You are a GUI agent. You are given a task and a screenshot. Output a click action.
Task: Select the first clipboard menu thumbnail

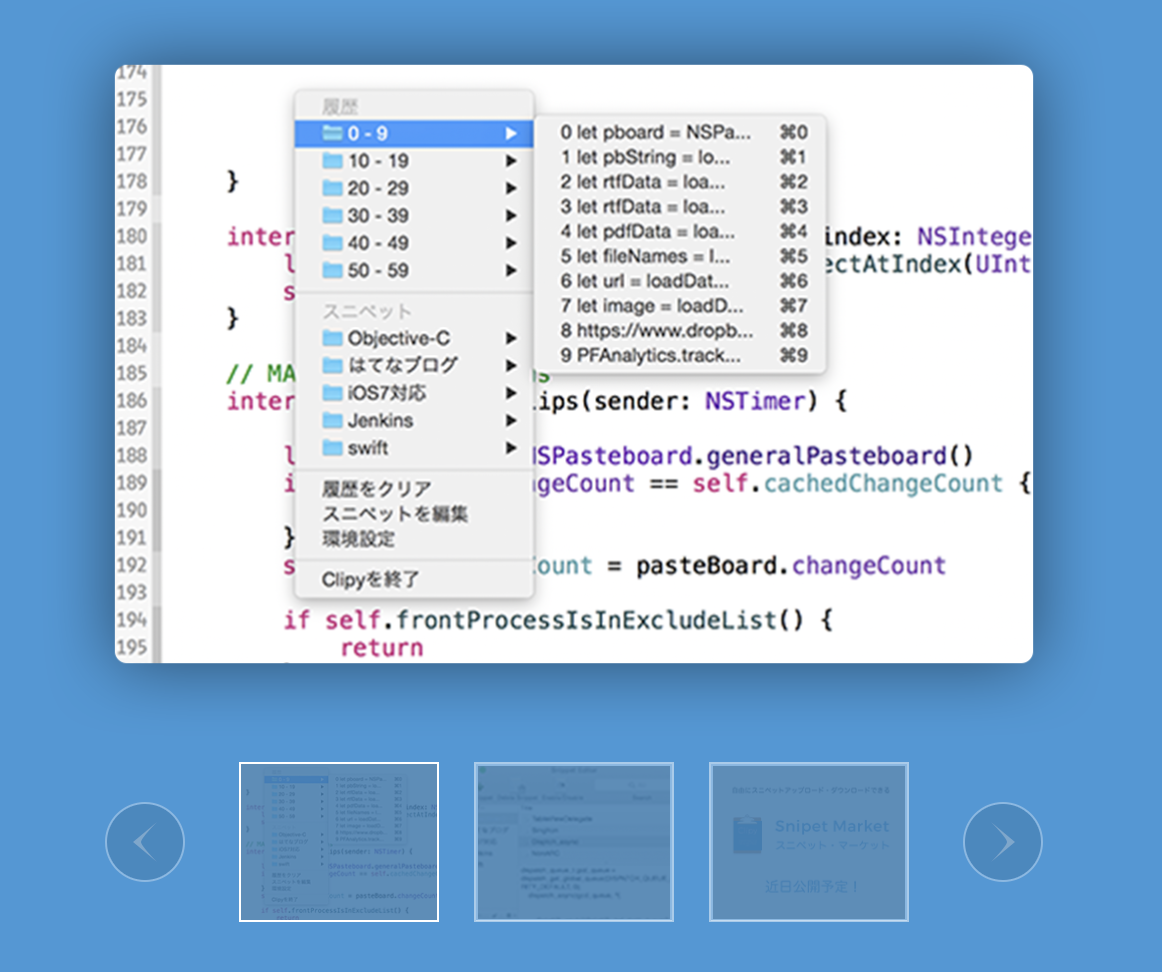339,842
